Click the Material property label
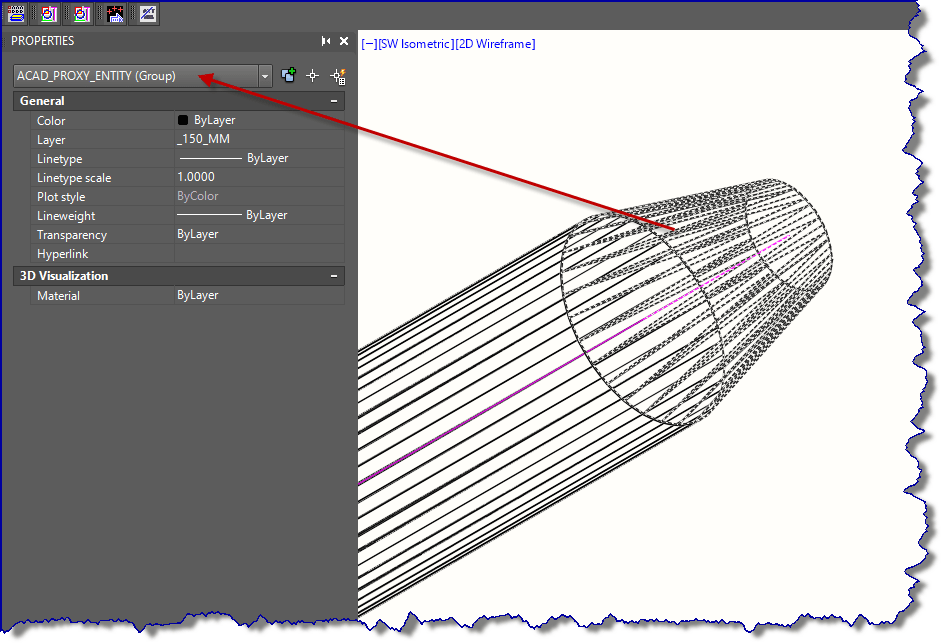Viewport: 941px width, 643px height. (x=58, y=296)
